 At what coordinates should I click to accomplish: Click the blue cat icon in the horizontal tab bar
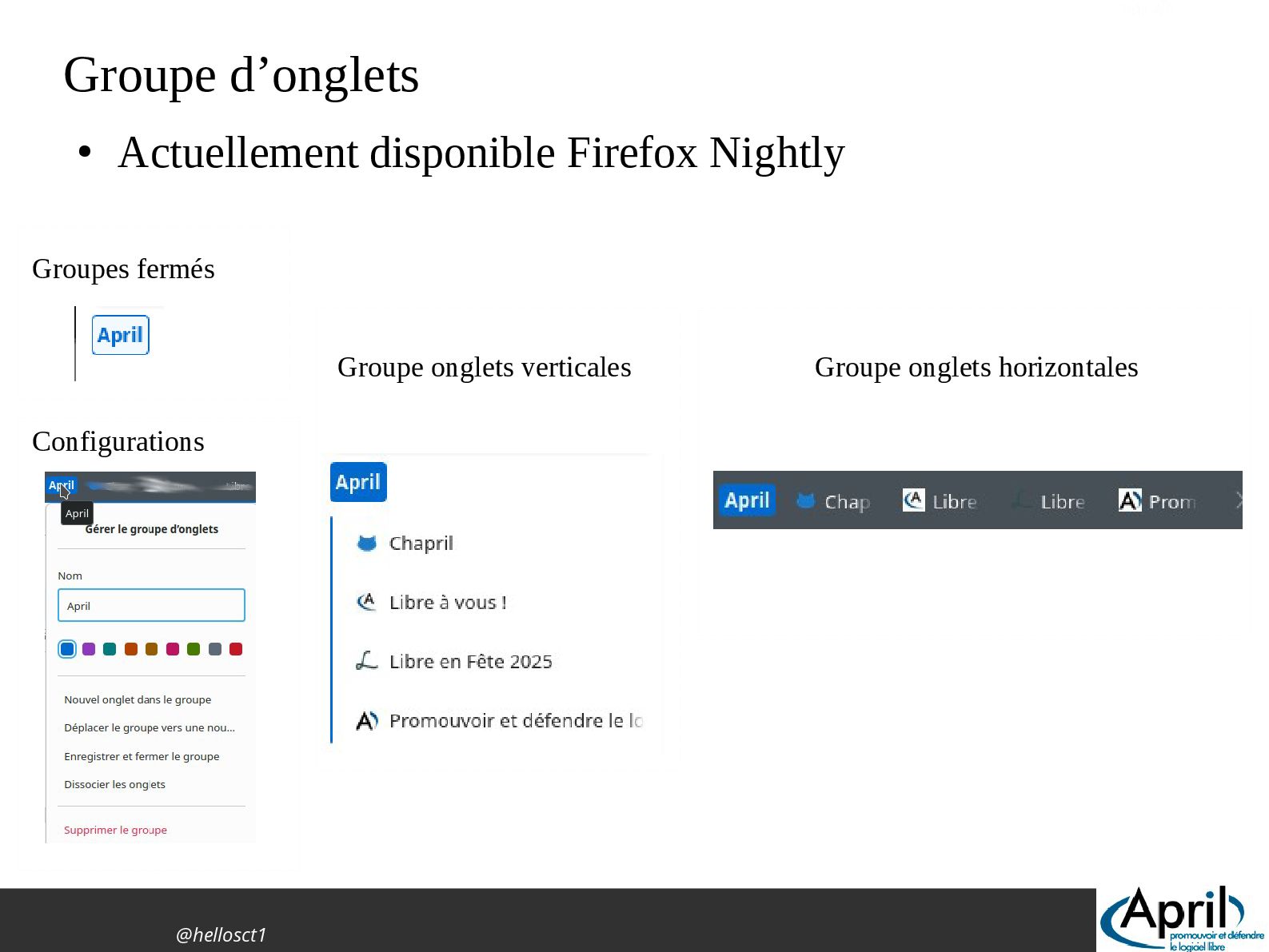(x=806, y=501)
